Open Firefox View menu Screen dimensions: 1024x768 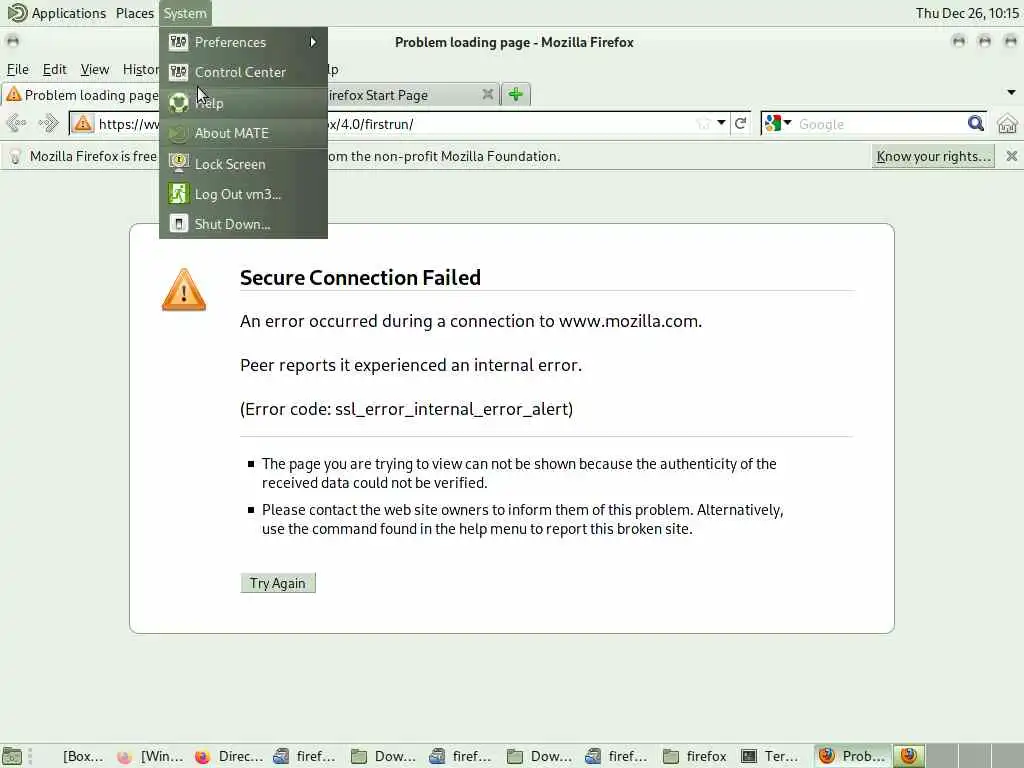pyautogui.click(x=95, y=69)
